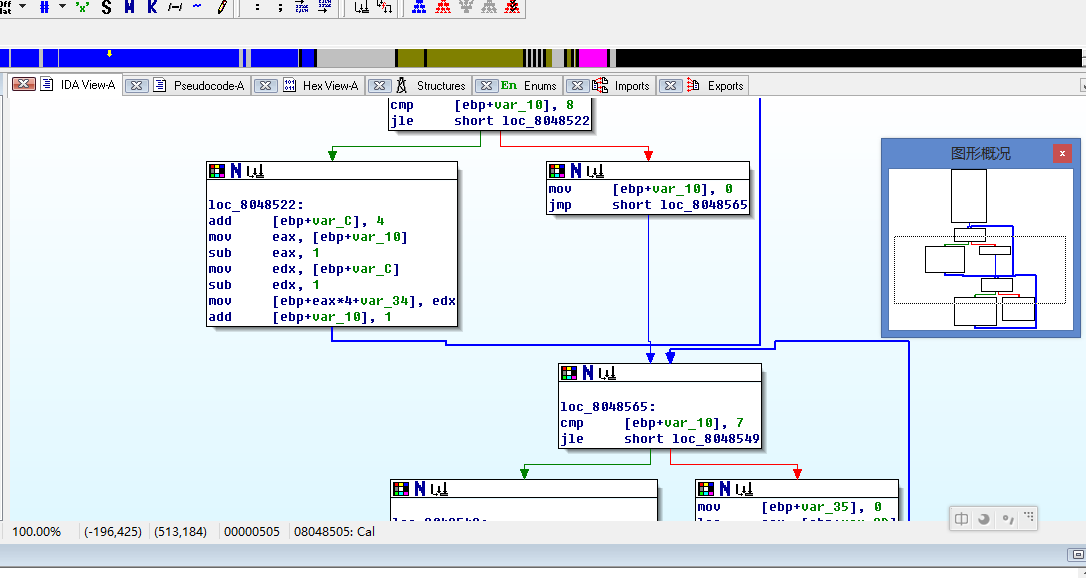Close the Structures tab
This screenshot has height=578, width=1086.
pos(379,86)
